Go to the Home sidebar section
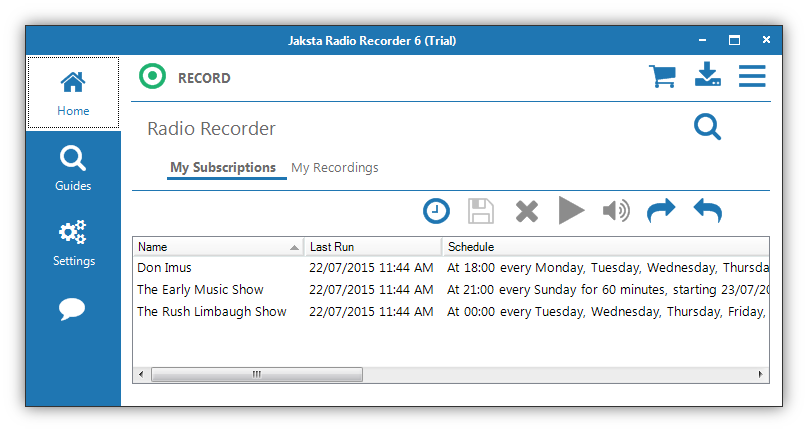 tap(73, 93)
